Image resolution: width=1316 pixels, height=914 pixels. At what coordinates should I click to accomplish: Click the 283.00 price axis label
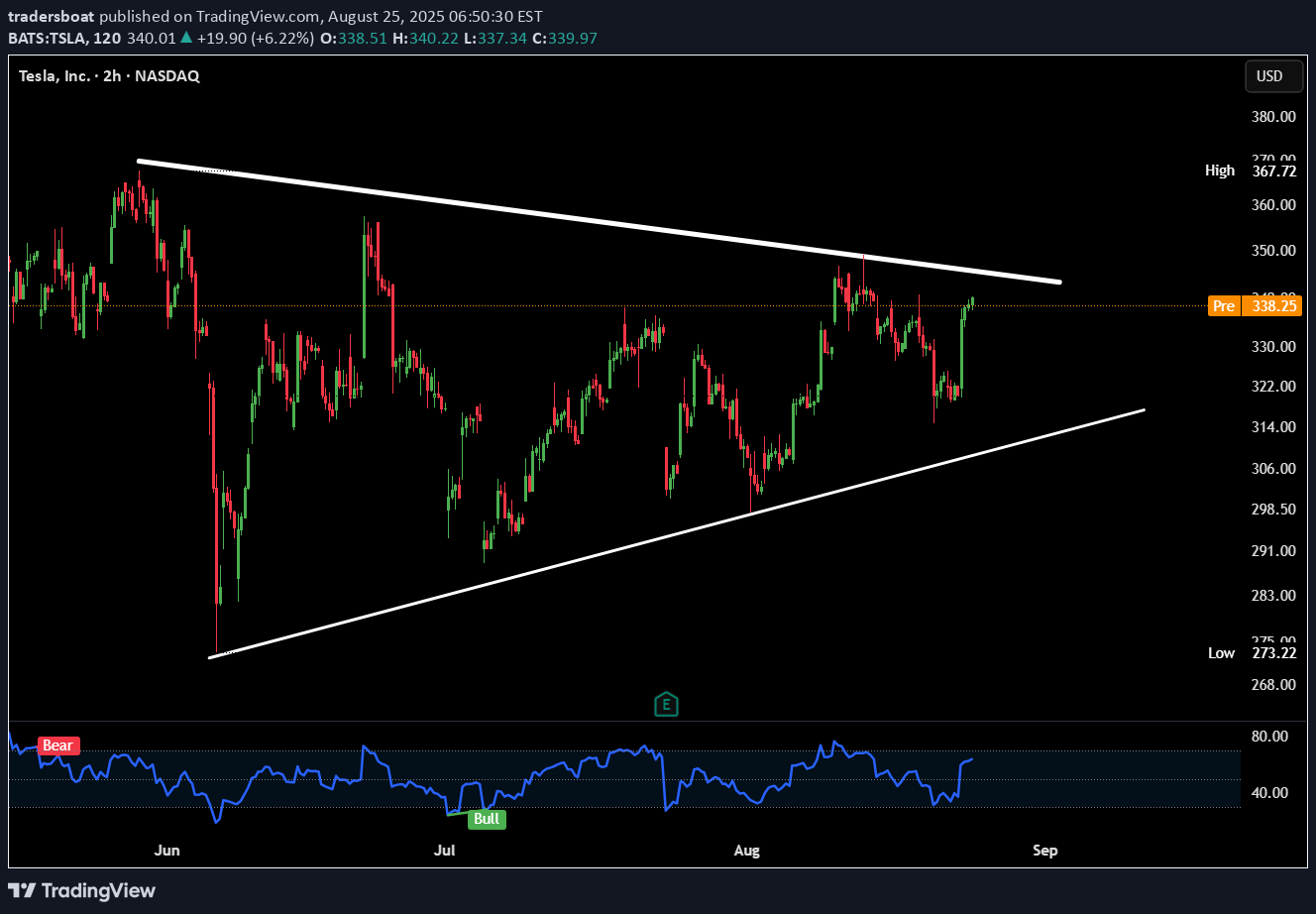[1273, 595]
